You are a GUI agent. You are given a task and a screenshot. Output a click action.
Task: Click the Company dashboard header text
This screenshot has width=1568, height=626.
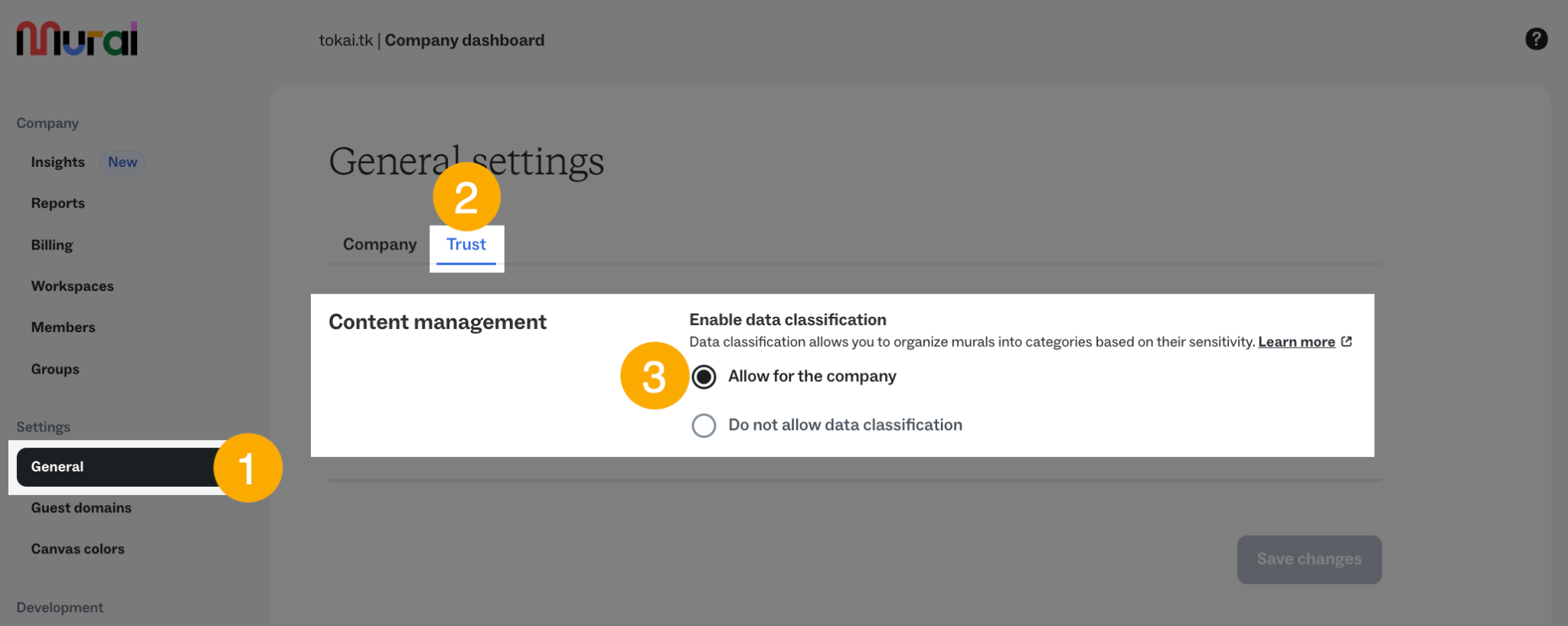click(465, 41)
